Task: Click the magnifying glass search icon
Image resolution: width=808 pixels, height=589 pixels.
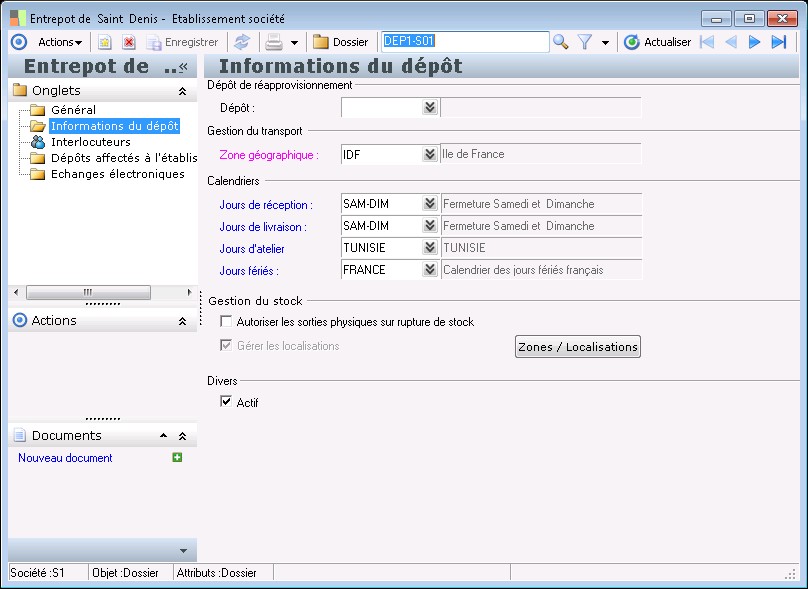Action: coord(561,42)
